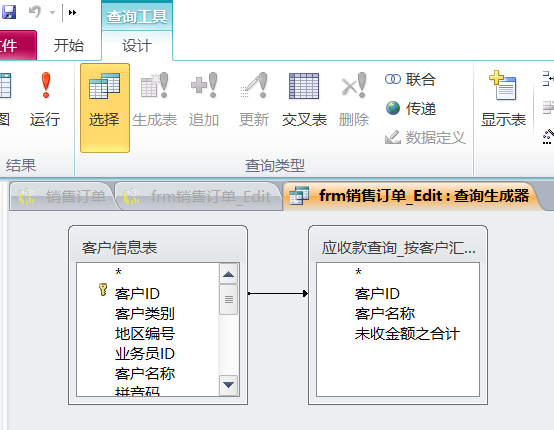The height and width of the screenshot is (430, 554).
Task: Select the 选择 query type button
Action: tap(105, 108)
